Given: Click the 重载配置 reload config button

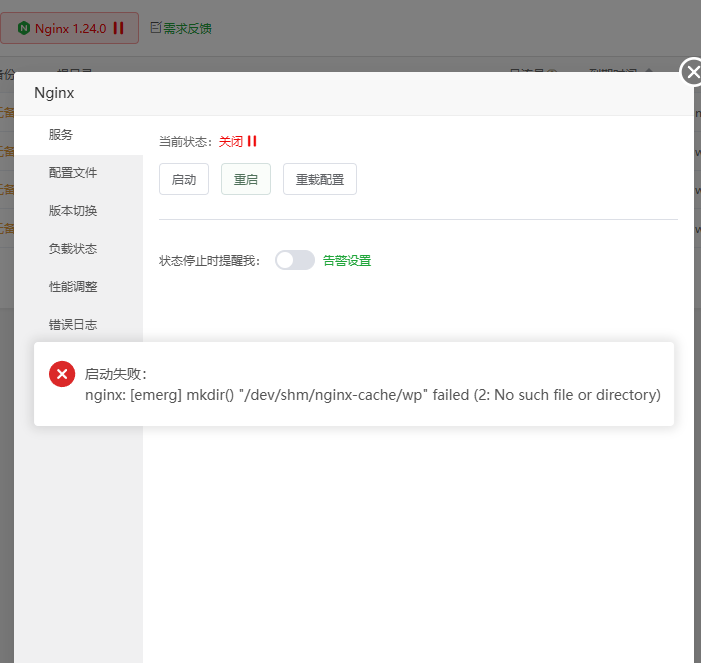Looking at the screenshot, I should tap(320, 179).
